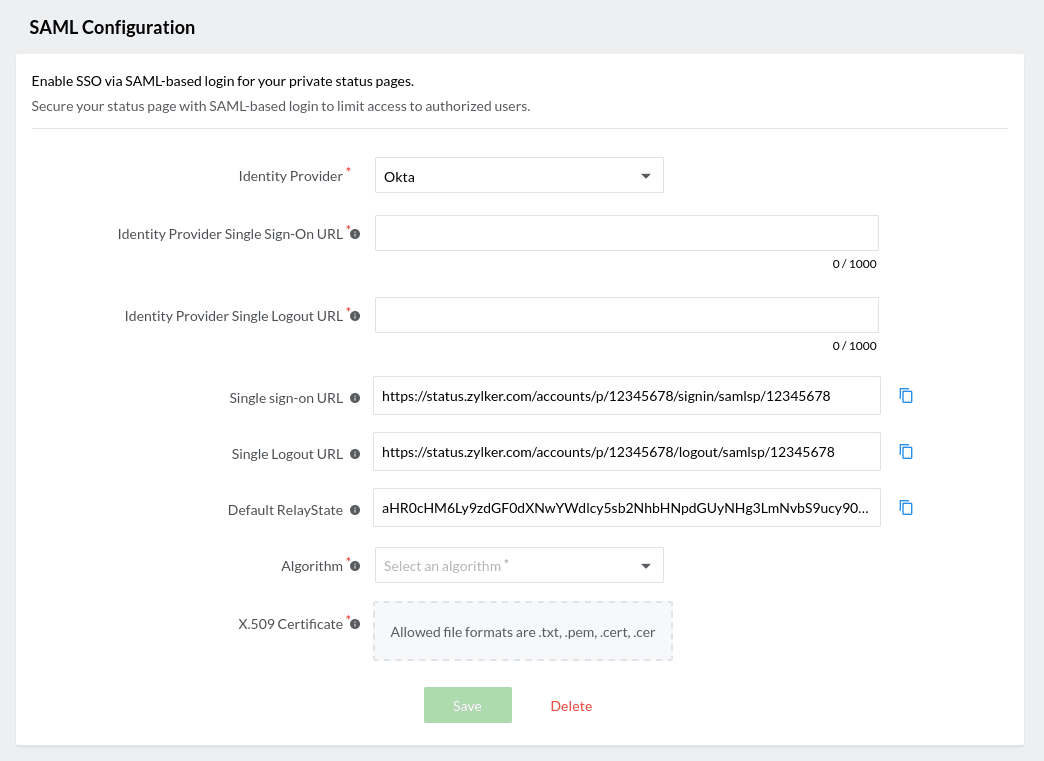Click the Default RelayState text field
The width and height of the screenshot is (1044, 761).
point(626,508)
